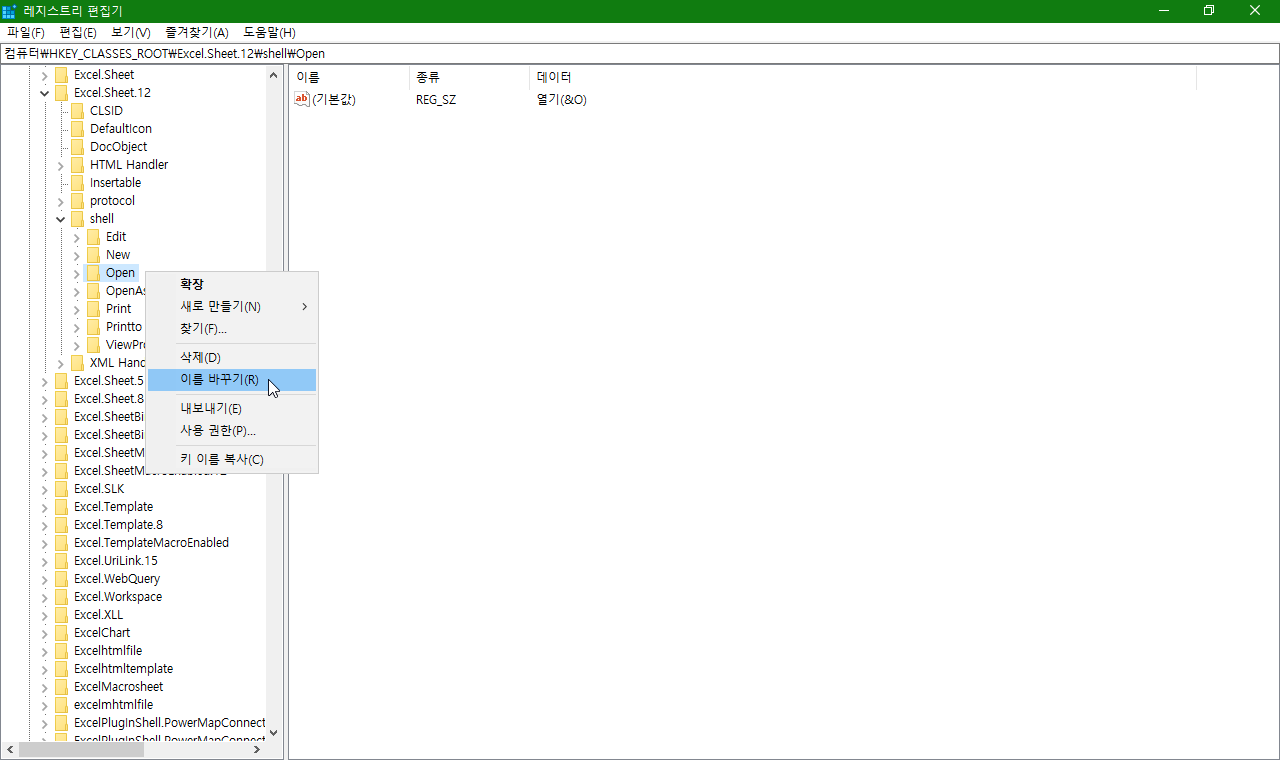Screen dimensions: 1280x760
Task: Choose 확장 in the context menu
Action: [x=232, y=284]
